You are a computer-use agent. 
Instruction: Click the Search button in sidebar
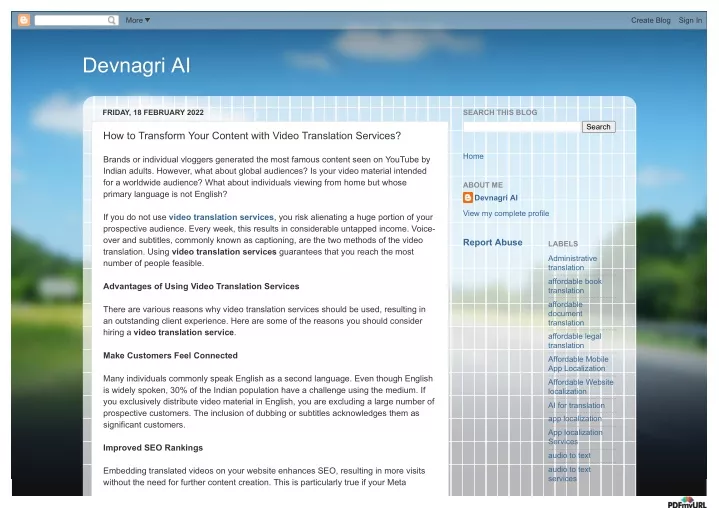tap(598, 127)
